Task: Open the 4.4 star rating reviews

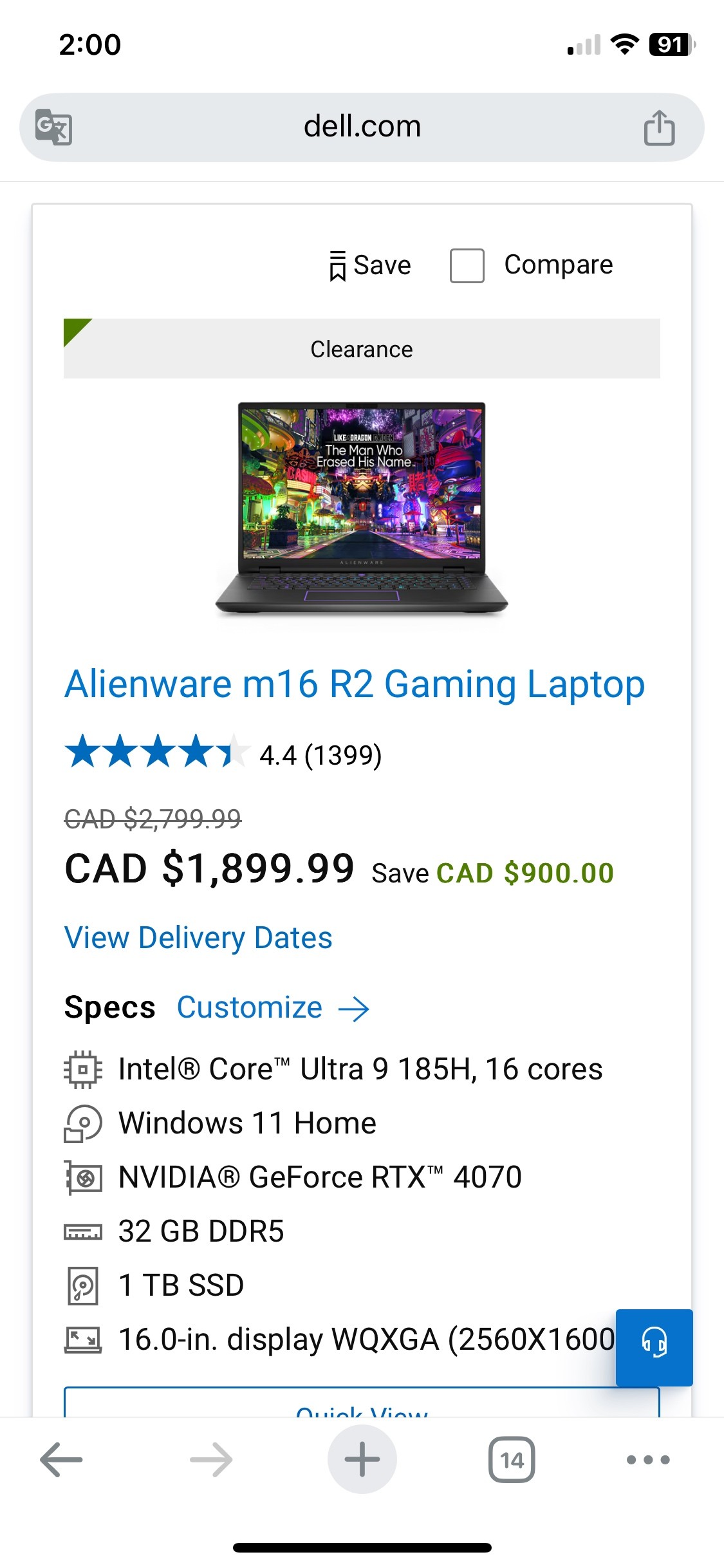Action: (223, 754)
